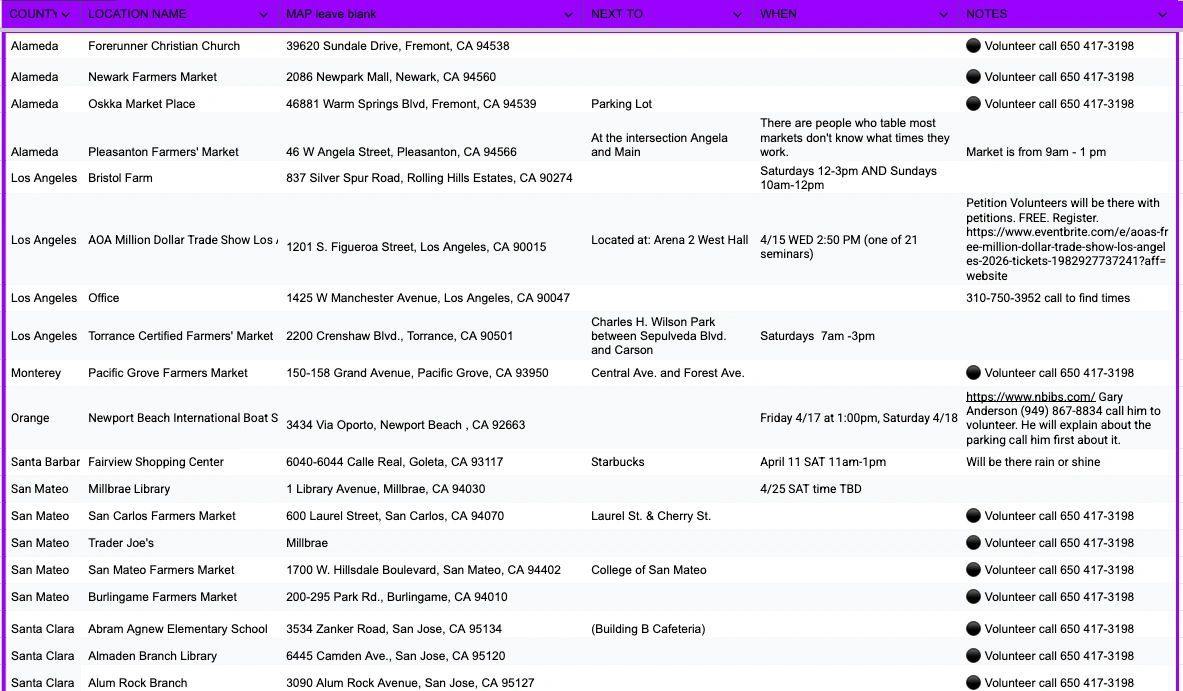Open the www.nbibs.com hyperlink
The height and width of the screenshot is (691, 1183).
pyautogui.click(x=1030, y=397)
